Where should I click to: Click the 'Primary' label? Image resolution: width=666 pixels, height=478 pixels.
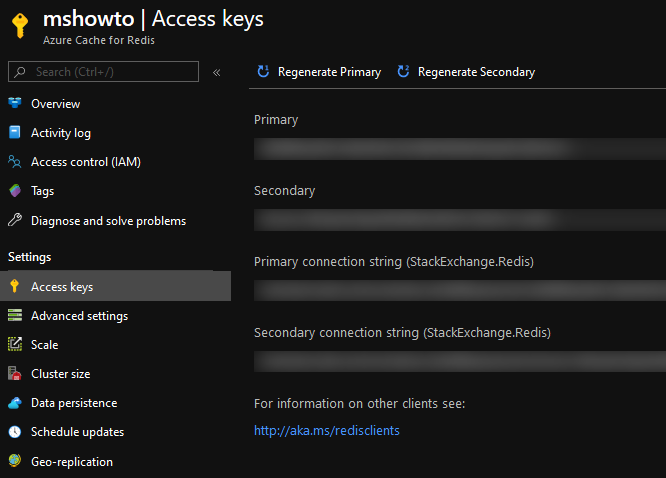pyautogui.click(x=276, y=120)
